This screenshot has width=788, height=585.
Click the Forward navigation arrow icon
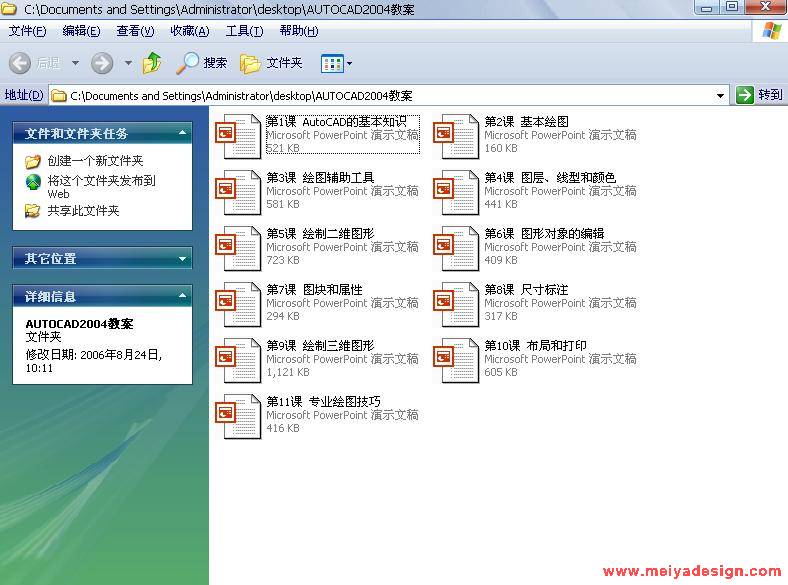coord(101,63)
